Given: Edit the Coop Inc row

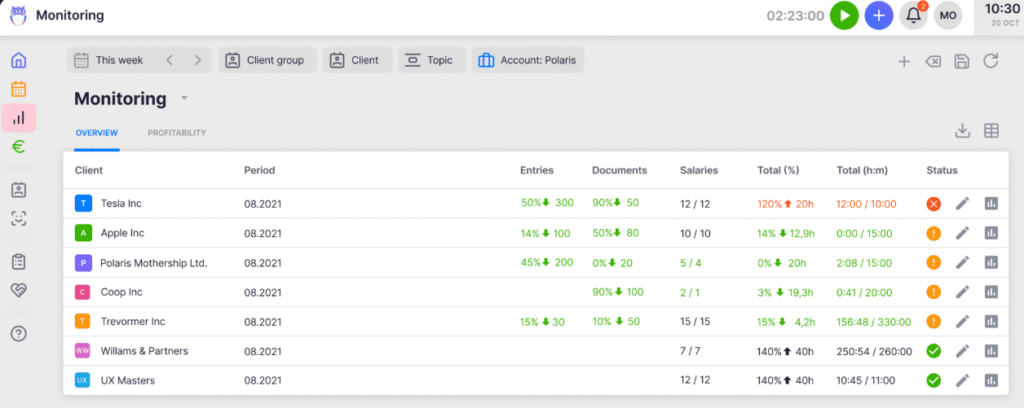Looking at the screenshot, I should point(962,292).
